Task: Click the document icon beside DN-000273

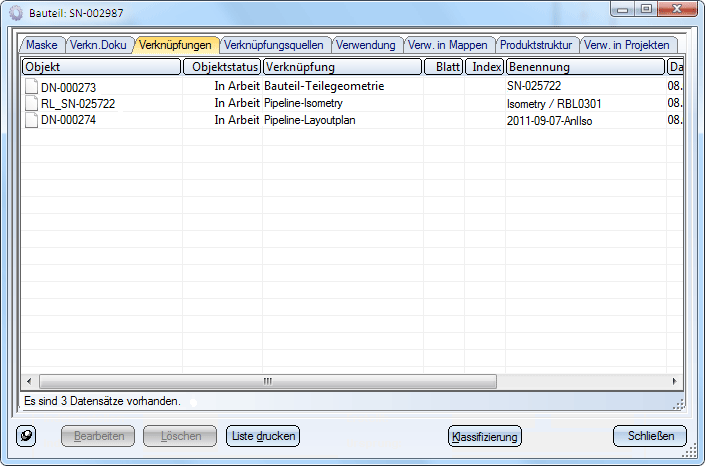Action: 31,86
